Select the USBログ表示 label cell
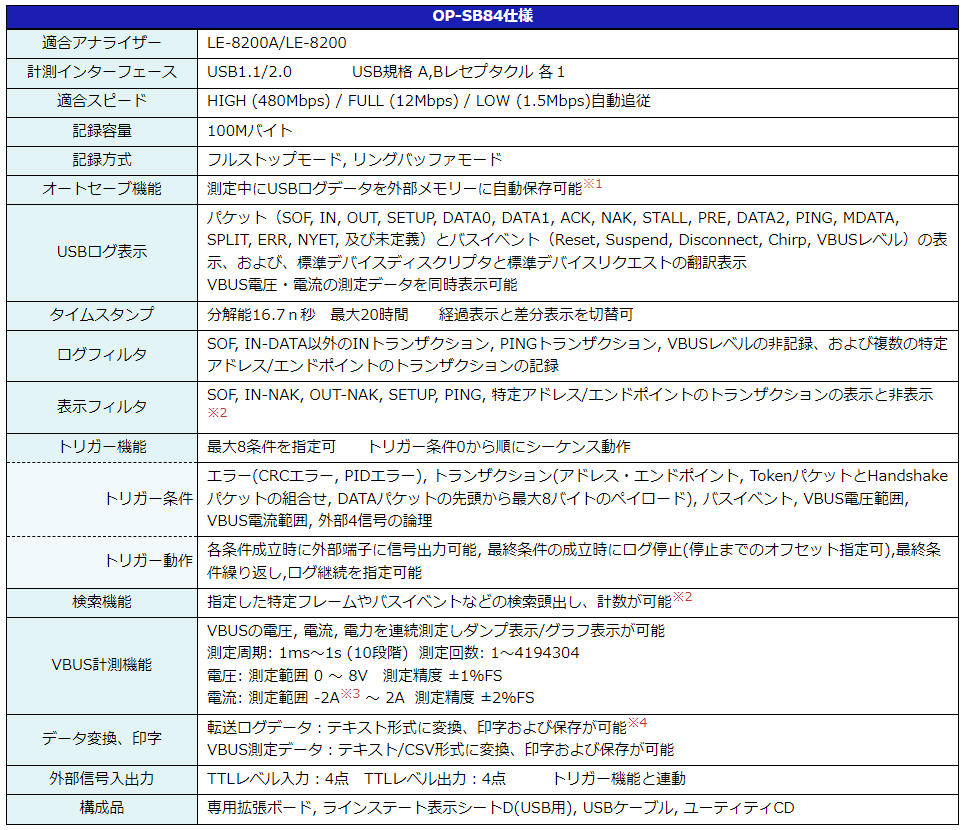Screen dimensions: 967x830 tap(102, 252)
